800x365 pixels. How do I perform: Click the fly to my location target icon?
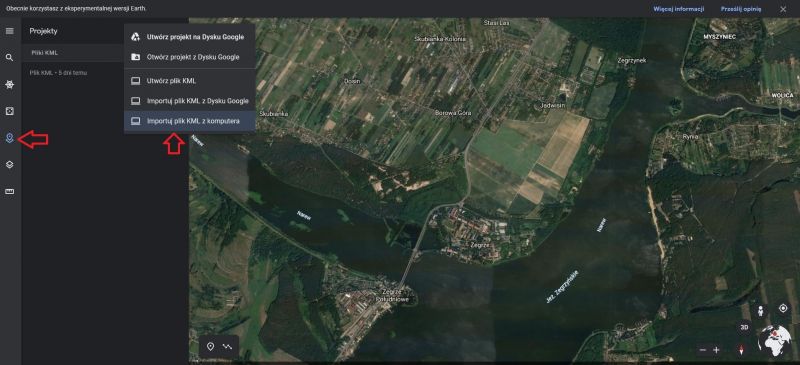[x=783, y=308]
